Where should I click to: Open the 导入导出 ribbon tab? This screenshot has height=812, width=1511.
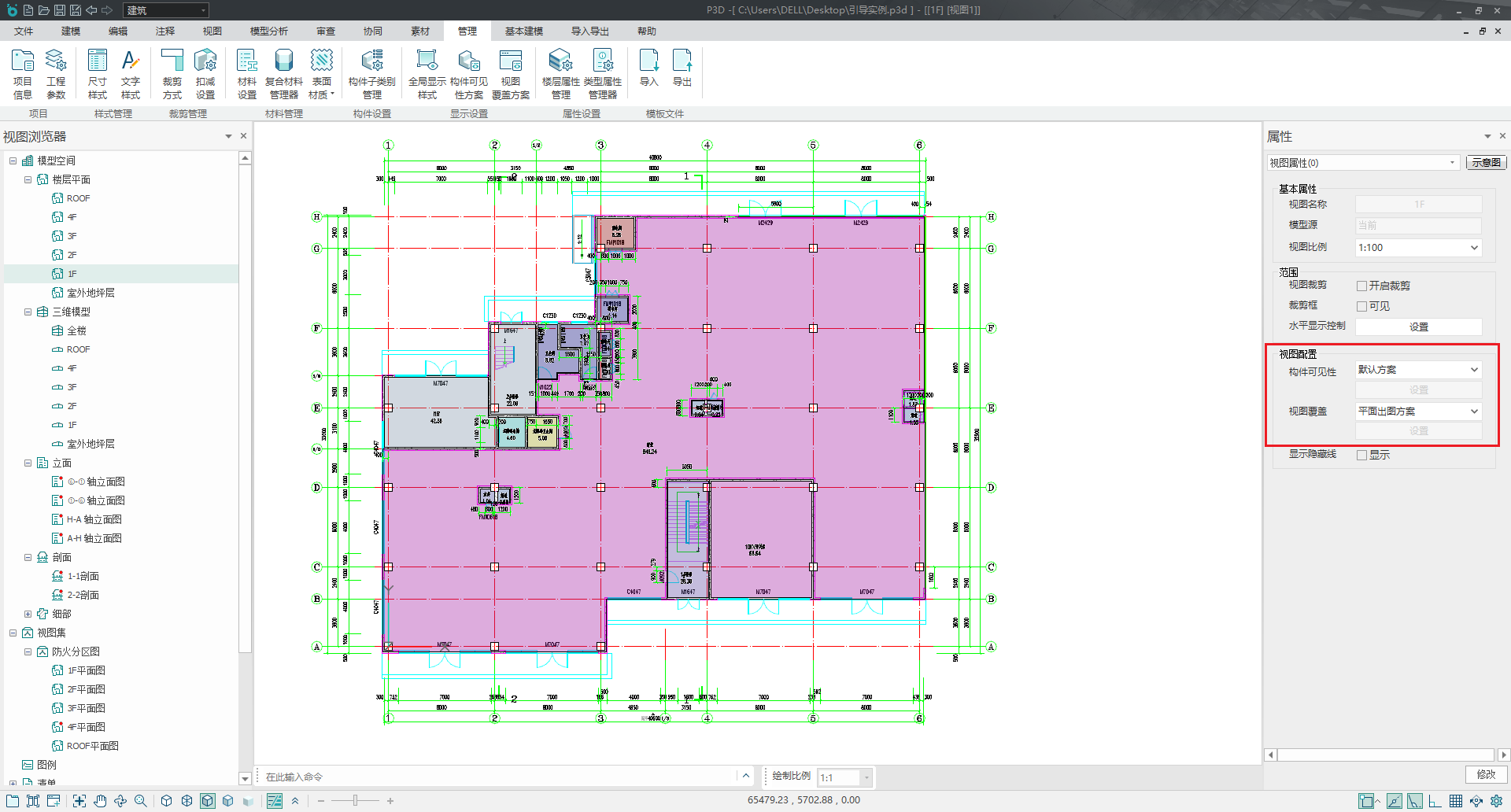coord(589,31)
